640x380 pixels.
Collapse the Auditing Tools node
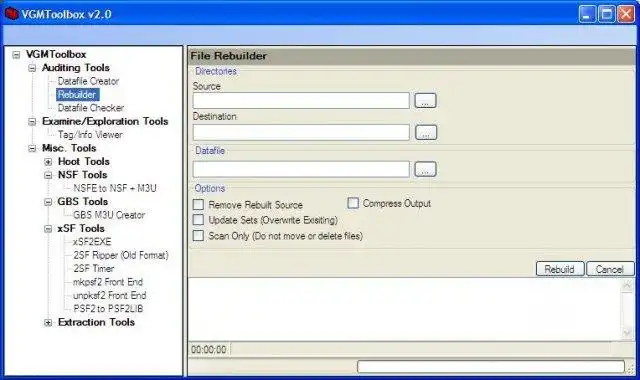(32, 68)
